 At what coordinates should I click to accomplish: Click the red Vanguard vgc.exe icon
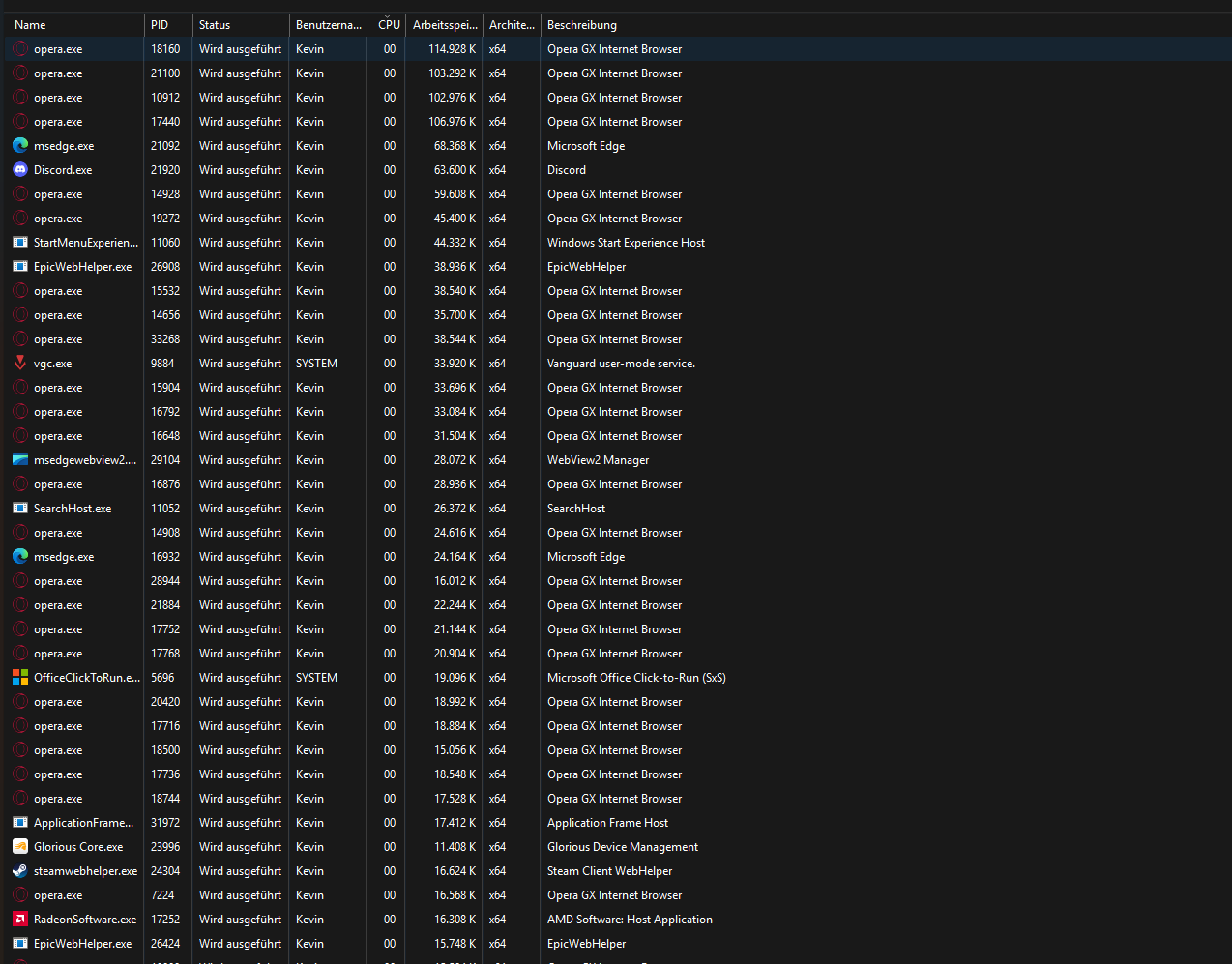[20, 364]
